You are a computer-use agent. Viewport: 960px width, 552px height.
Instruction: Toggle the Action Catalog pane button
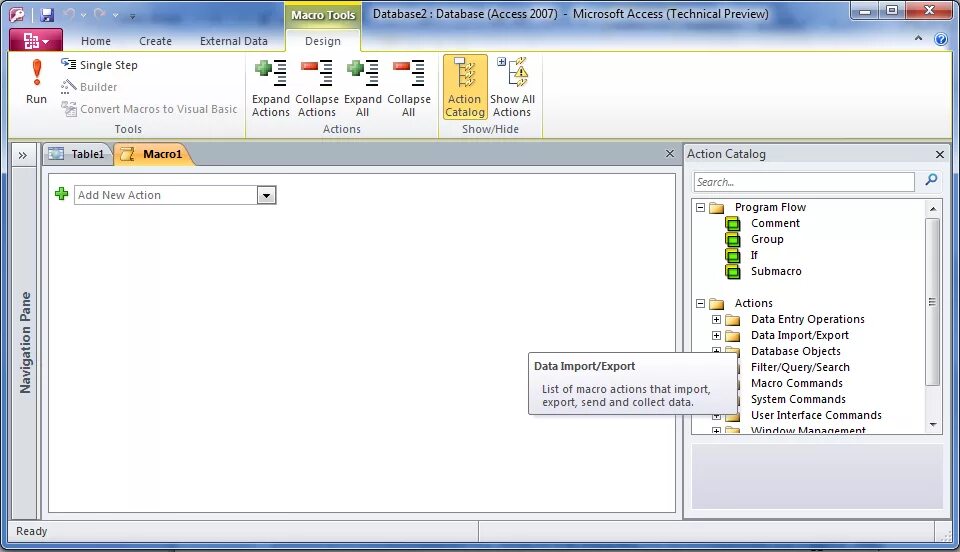465,87
